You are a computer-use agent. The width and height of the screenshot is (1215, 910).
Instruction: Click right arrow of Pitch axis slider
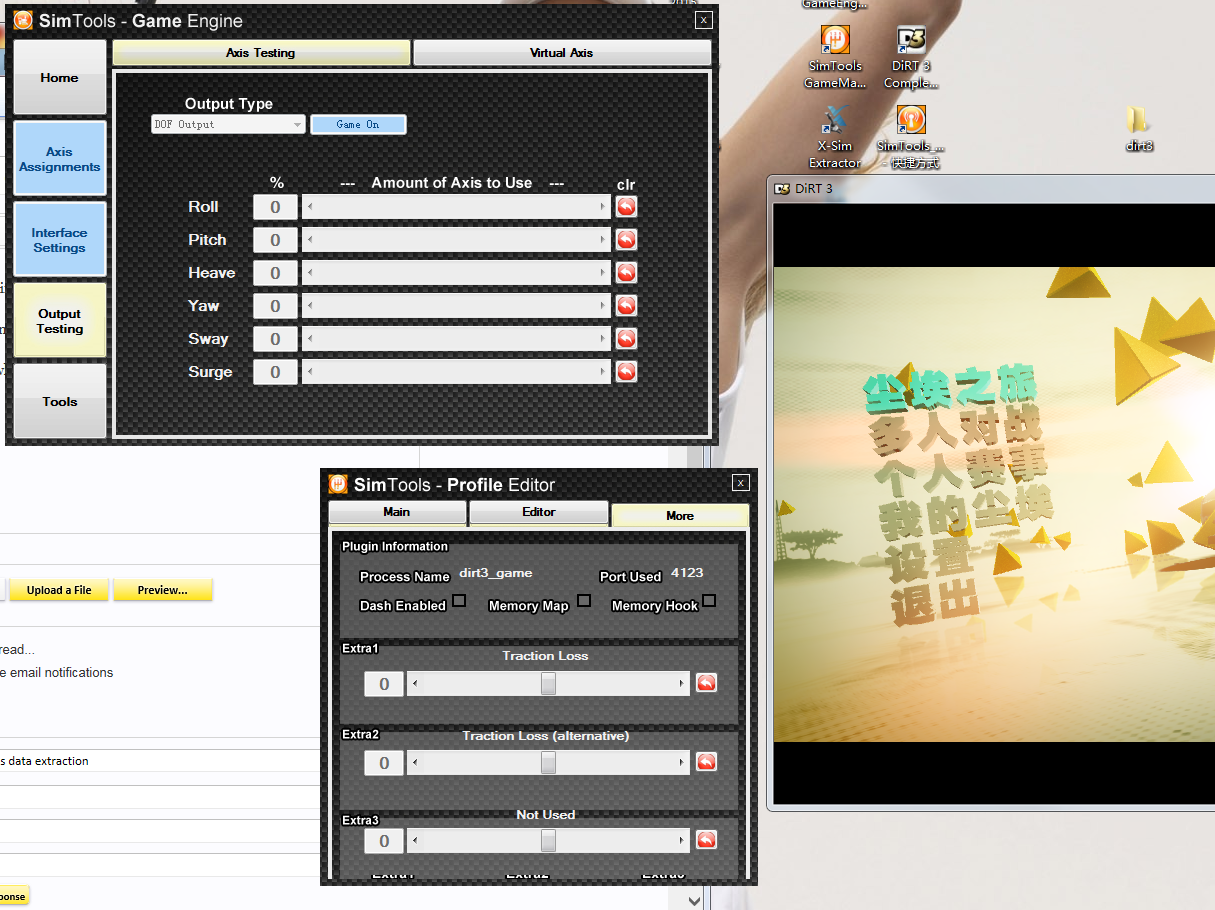click(x=603, y=240)
